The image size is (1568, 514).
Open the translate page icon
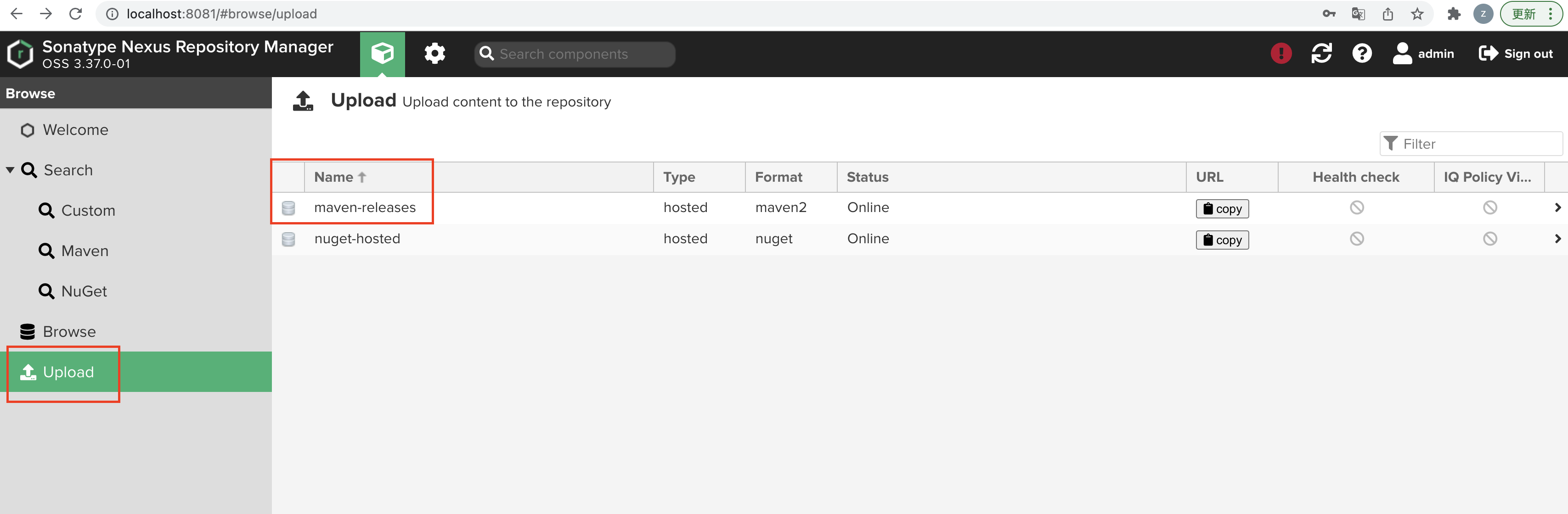(1358, 13)
